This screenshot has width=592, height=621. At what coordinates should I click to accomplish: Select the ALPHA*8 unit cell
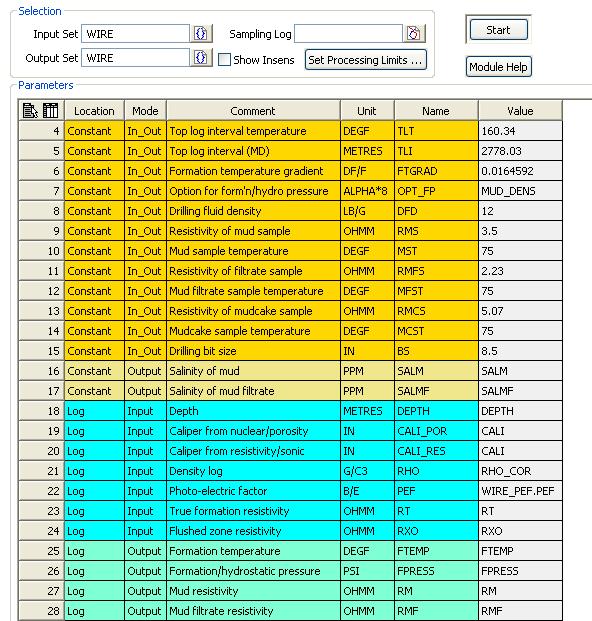[367, 191]
